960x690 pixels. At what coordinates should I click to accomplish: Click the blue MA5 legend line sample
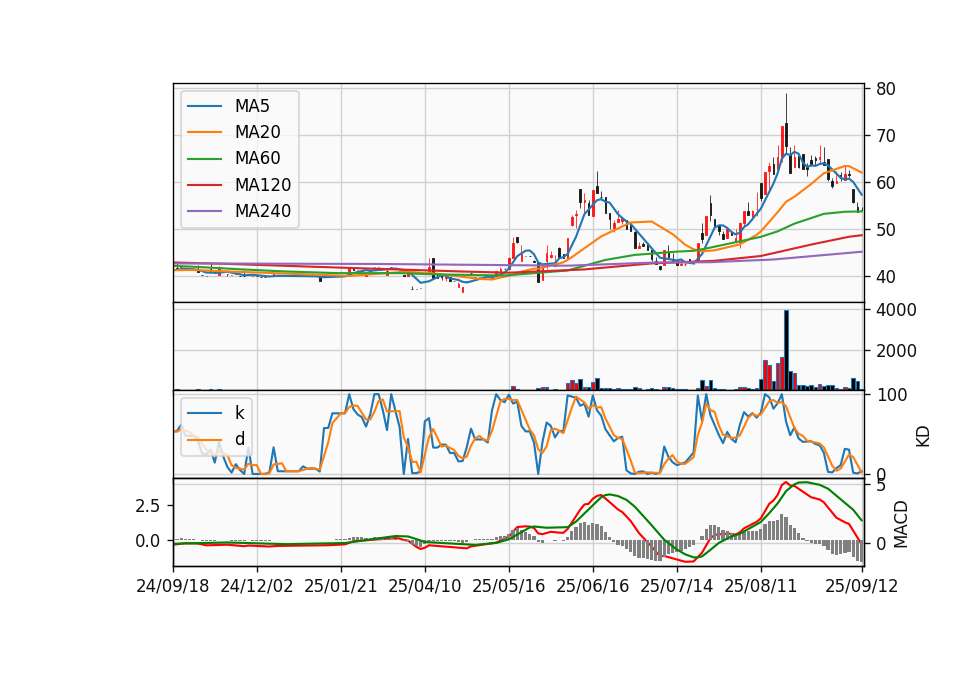pyautogui.click(x=204, y=106)
